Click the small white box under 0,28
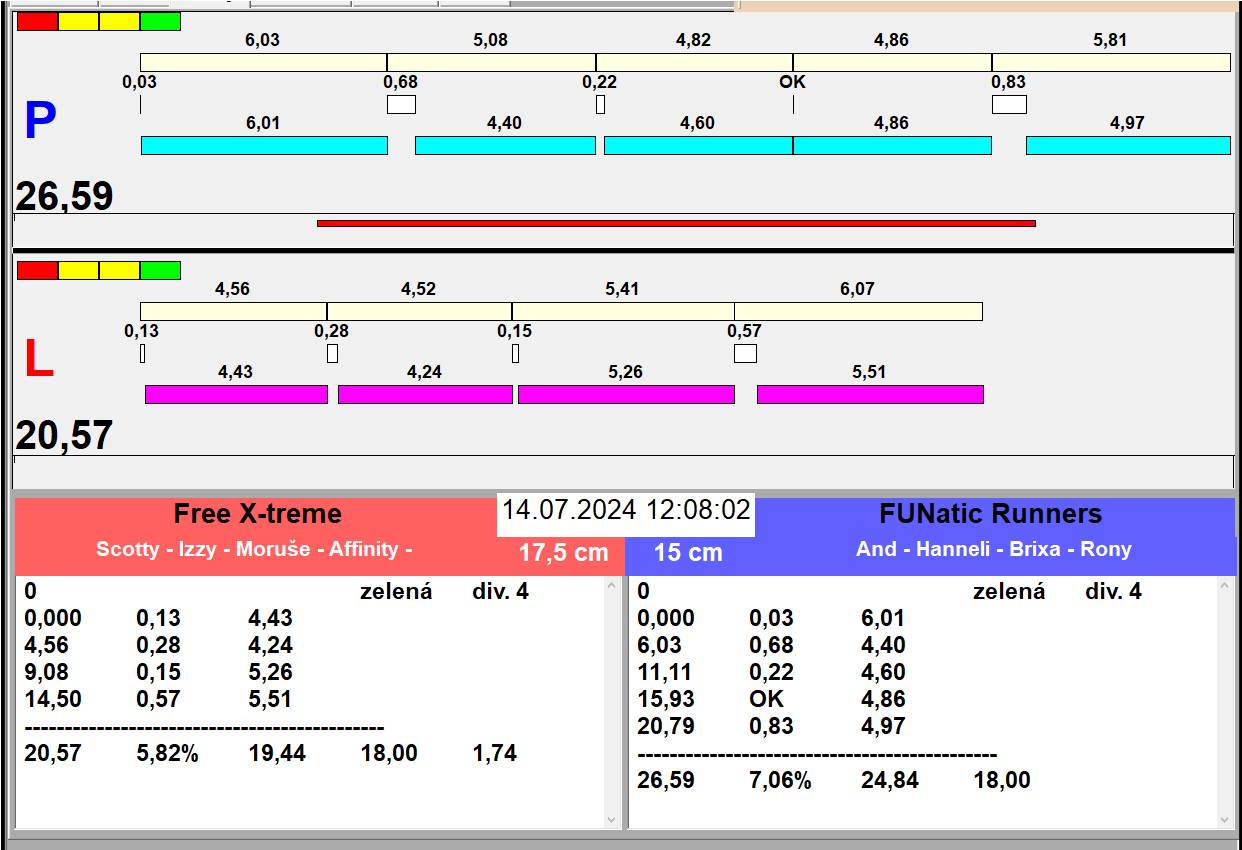The width and height of the screenshot is (1242, 850). click(x=332, y=353)
